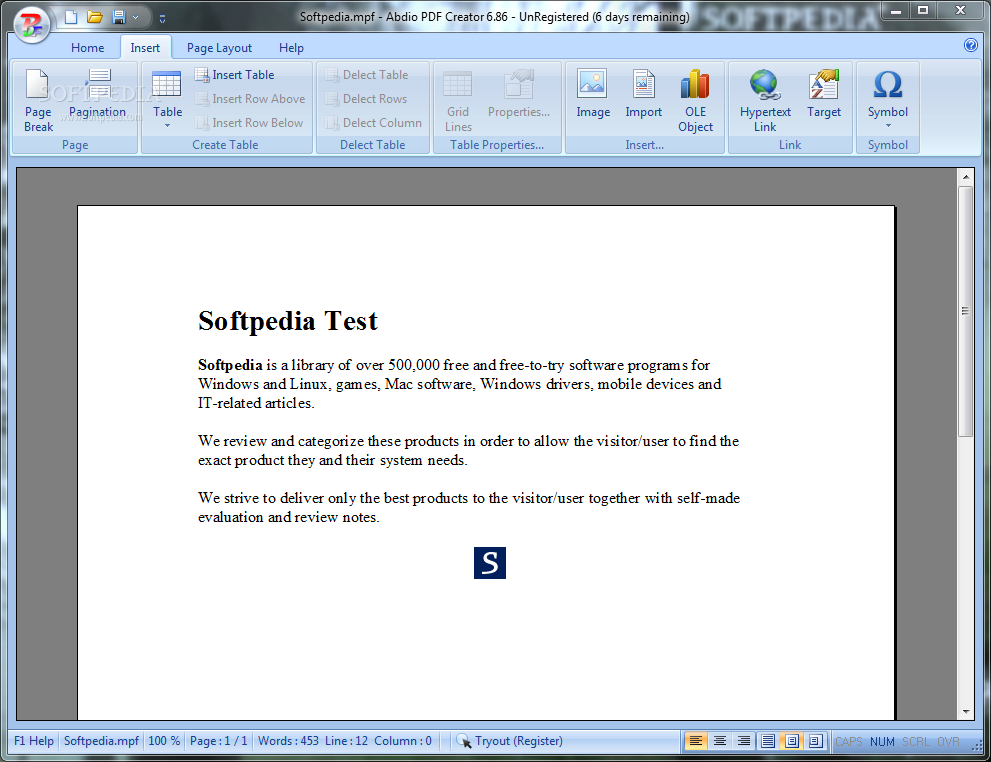The width and height of the screenshot is (991, 762).
Task: Toggle center alignment in status bar
Action: click(720, 741)
